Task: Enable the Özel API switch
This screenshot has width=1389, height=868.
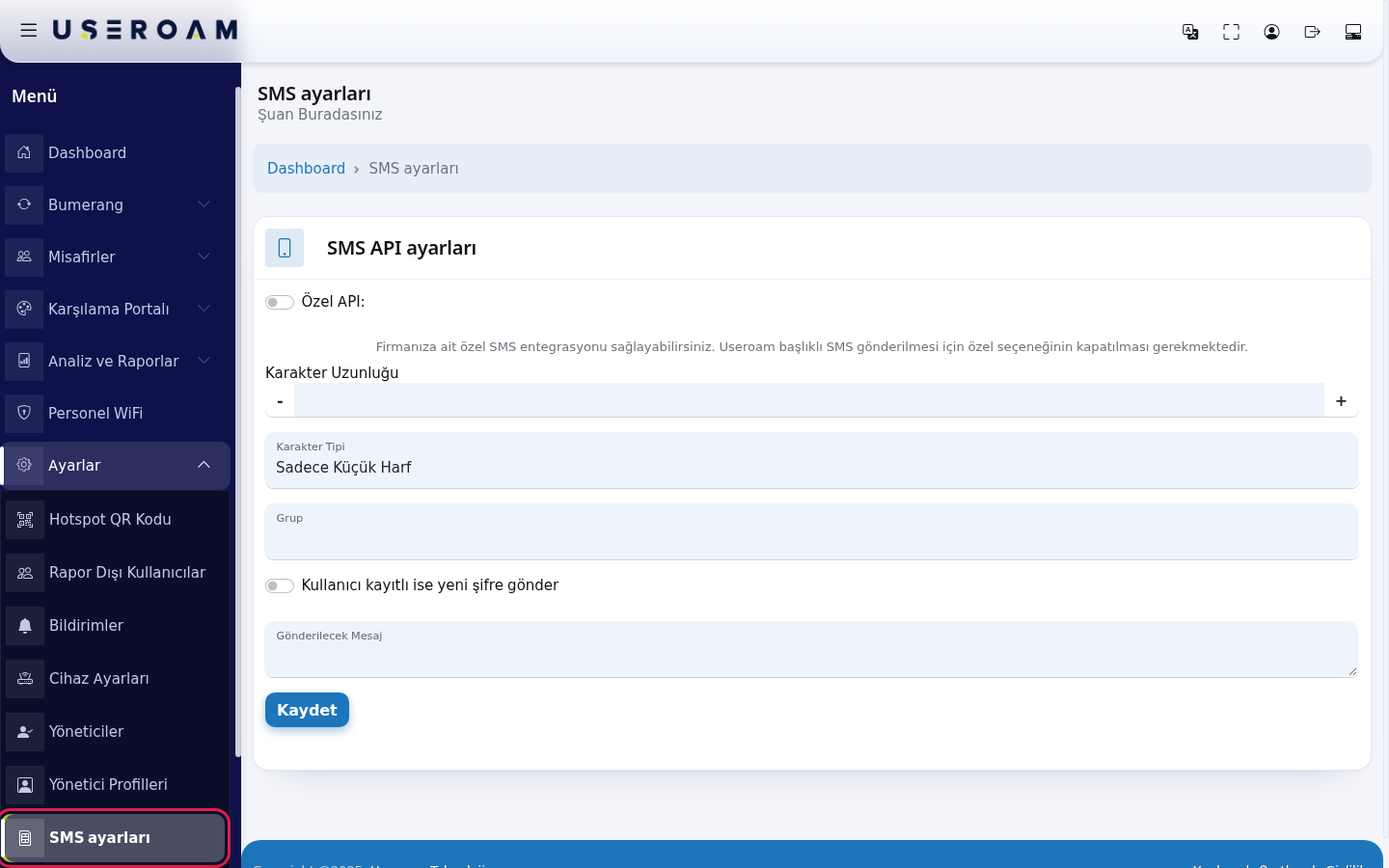Action: (x=280, y=302)
